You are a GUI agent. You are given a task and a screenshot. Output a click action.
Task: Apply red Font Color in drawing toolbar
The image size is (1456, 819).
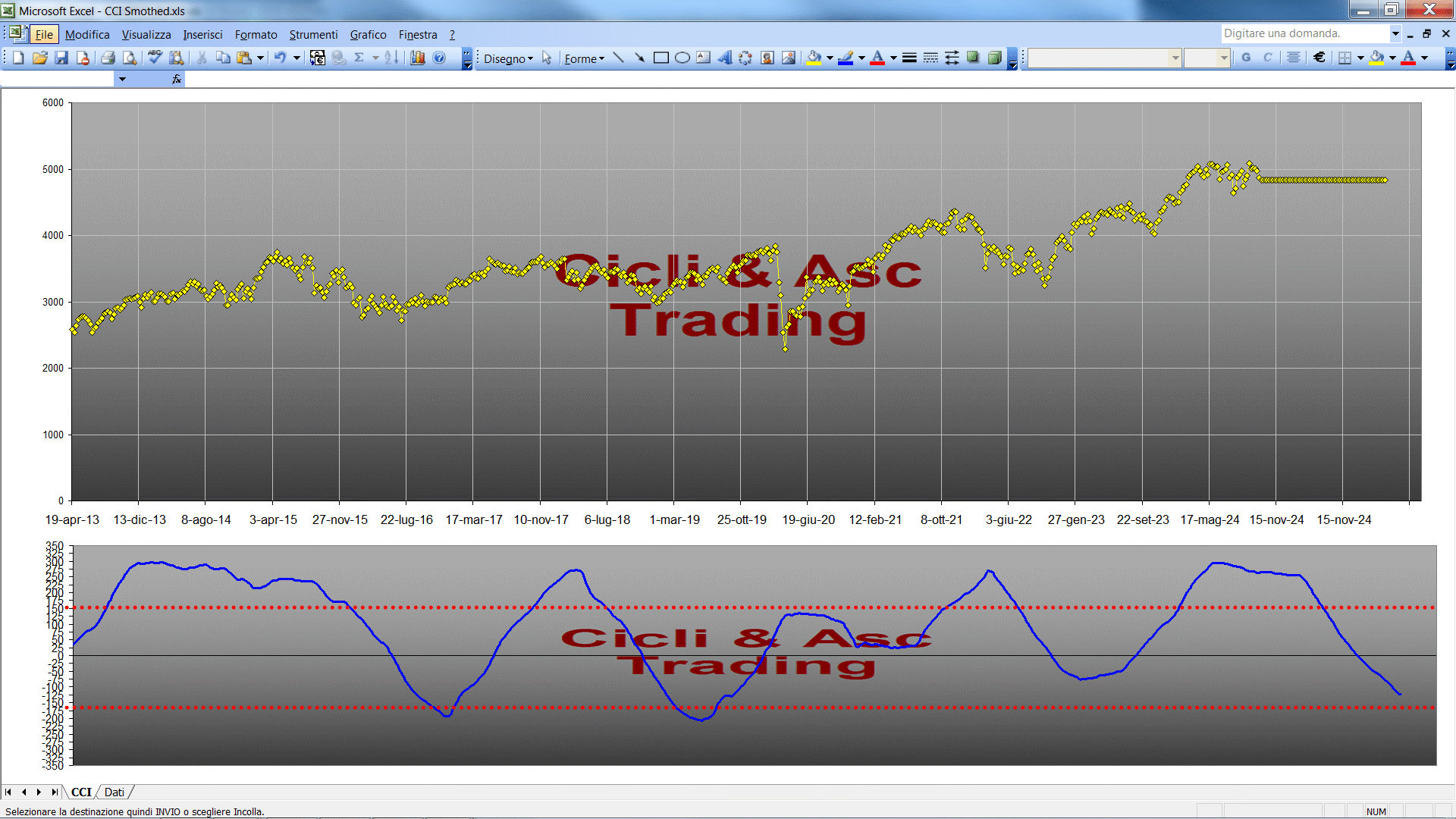(x=877, y=58)
